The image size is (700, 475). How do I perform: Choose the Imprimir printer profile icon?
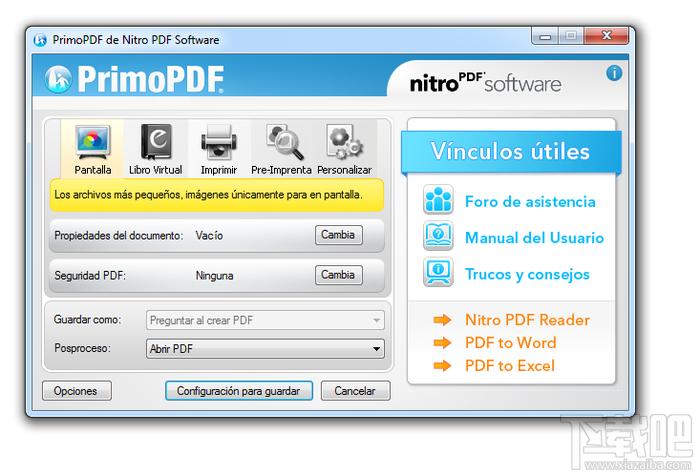(x=219, y=142)
